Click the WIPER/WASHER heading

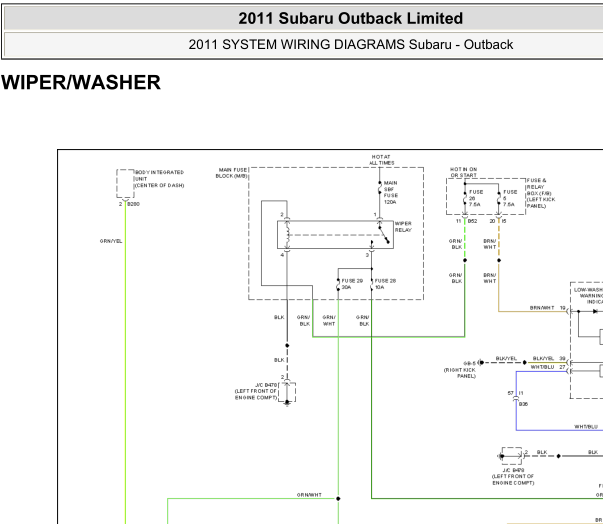click(x=81, y=82)
